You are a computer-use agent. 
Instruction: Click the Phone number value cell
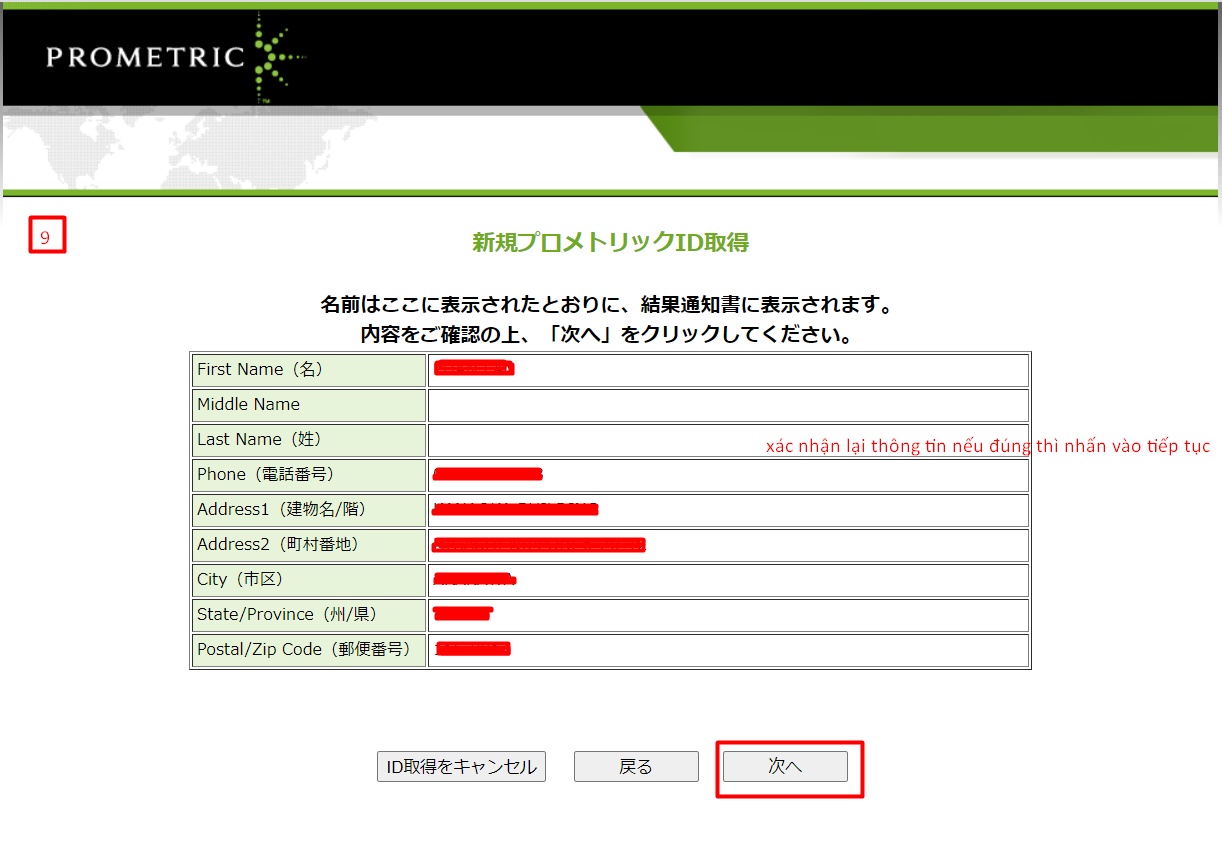tap(728, 475)
